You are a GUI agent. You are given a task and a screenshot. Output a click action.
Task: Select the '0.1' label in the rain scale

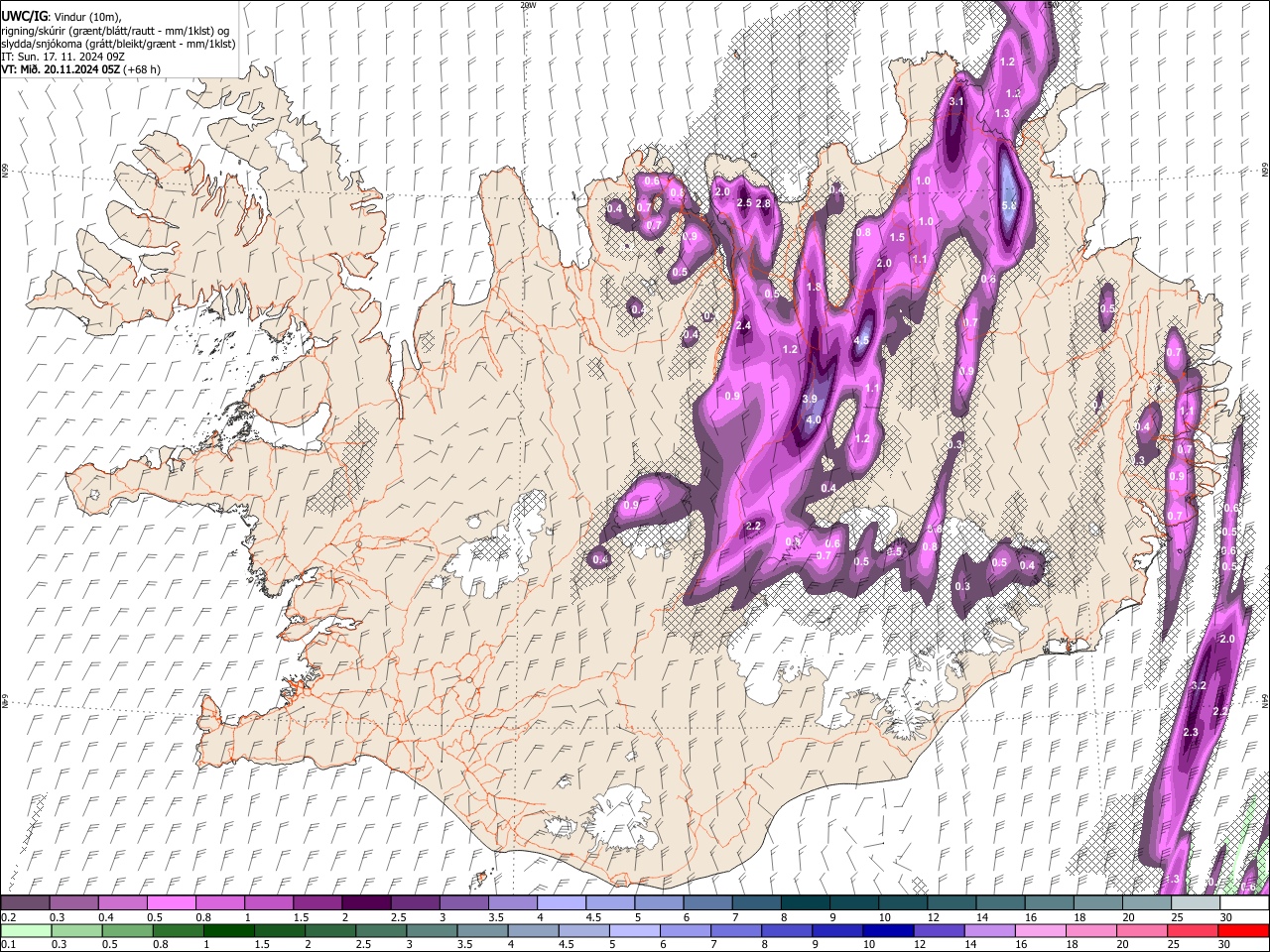tap(7, 944)
